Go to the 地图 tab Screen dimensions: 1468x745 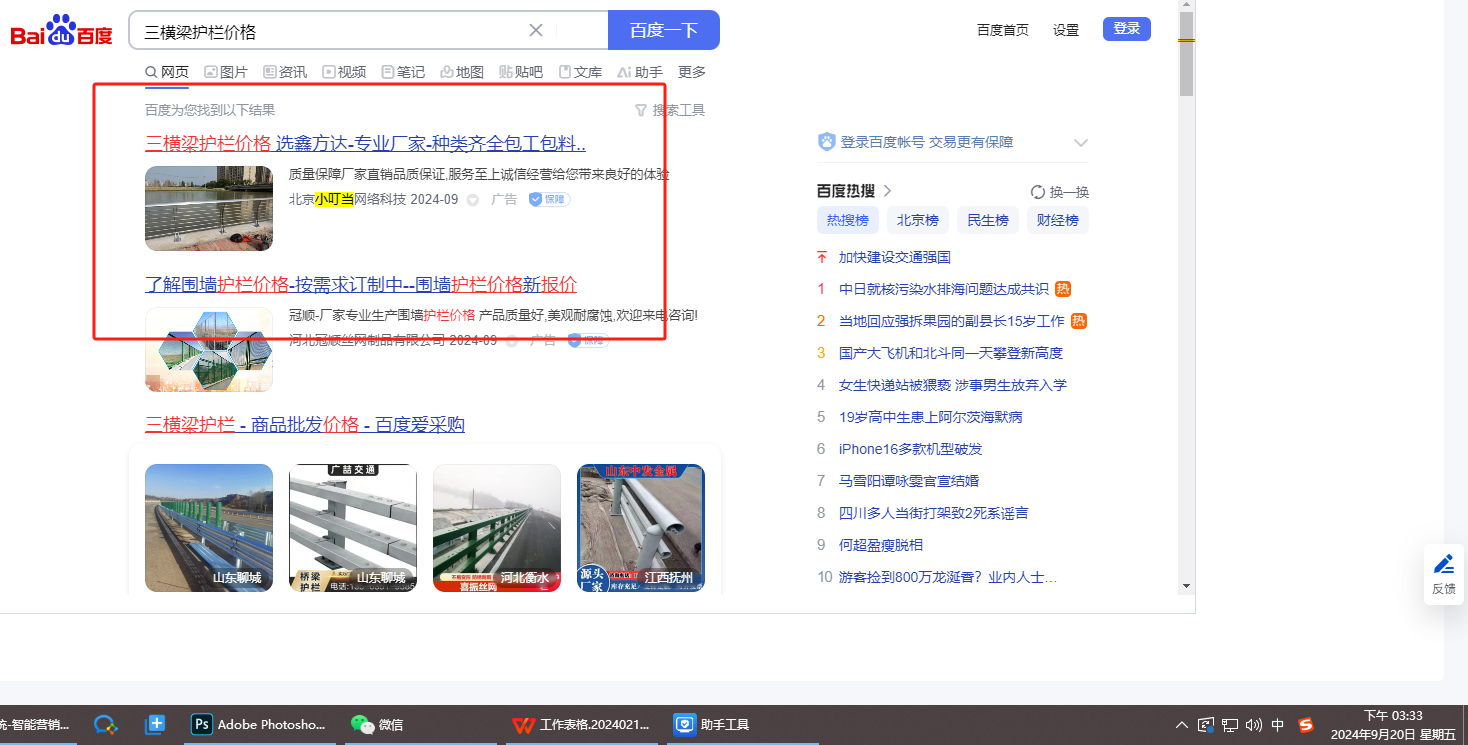[462, 72]
